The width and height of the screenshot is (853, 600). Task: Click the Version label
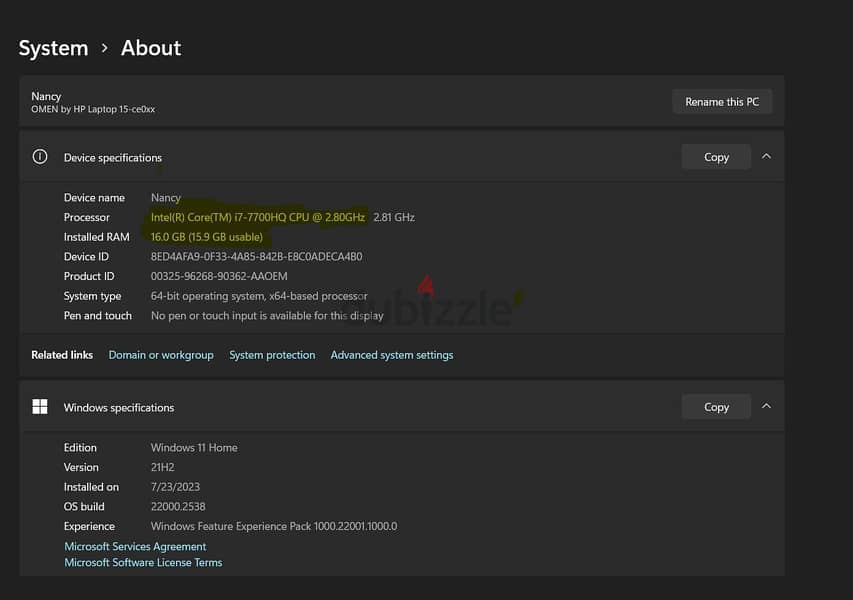(81, 467)
